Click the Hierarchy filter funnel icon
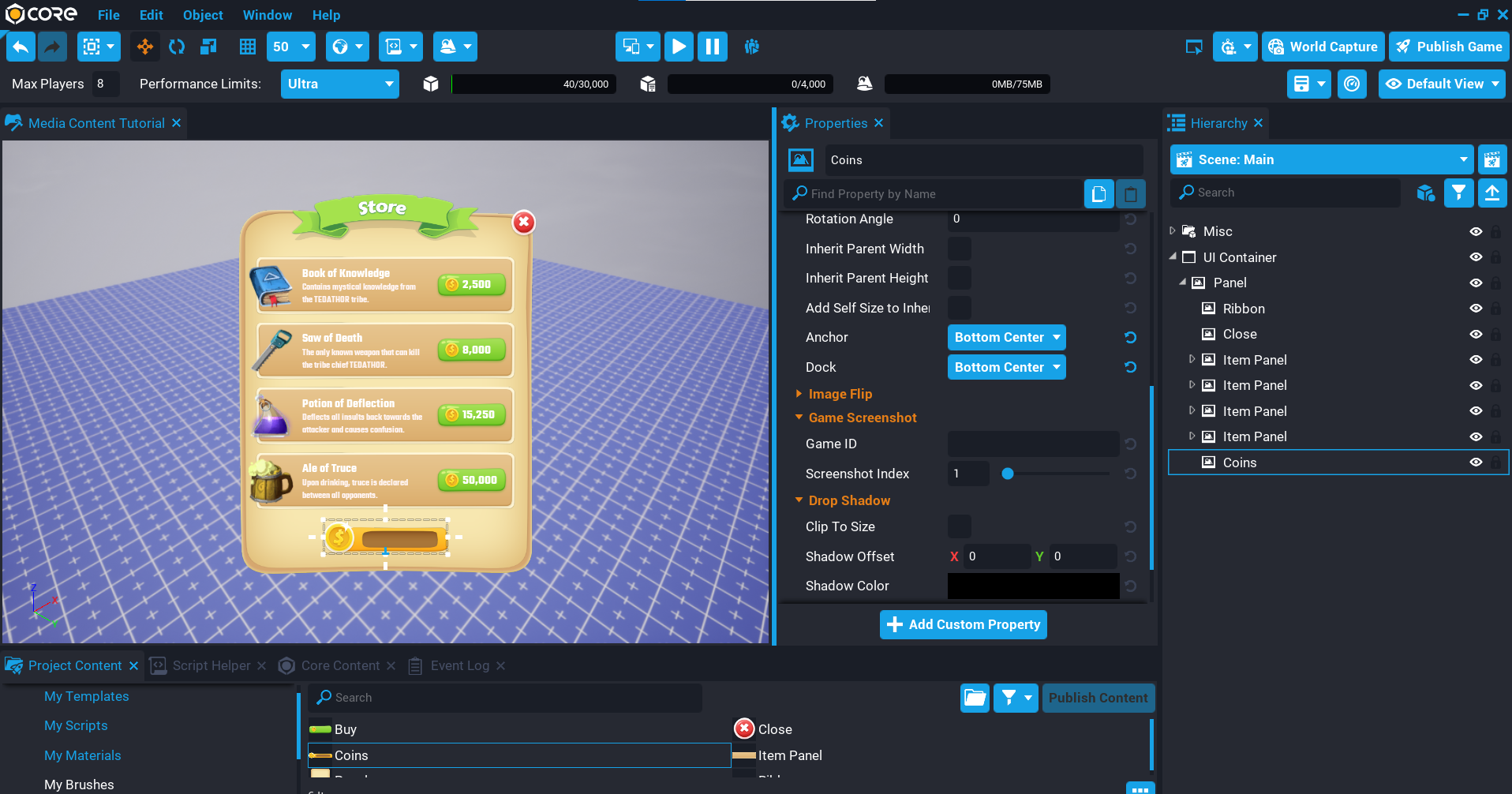This screenshot has width=1512, height=794. (1458, 193)
